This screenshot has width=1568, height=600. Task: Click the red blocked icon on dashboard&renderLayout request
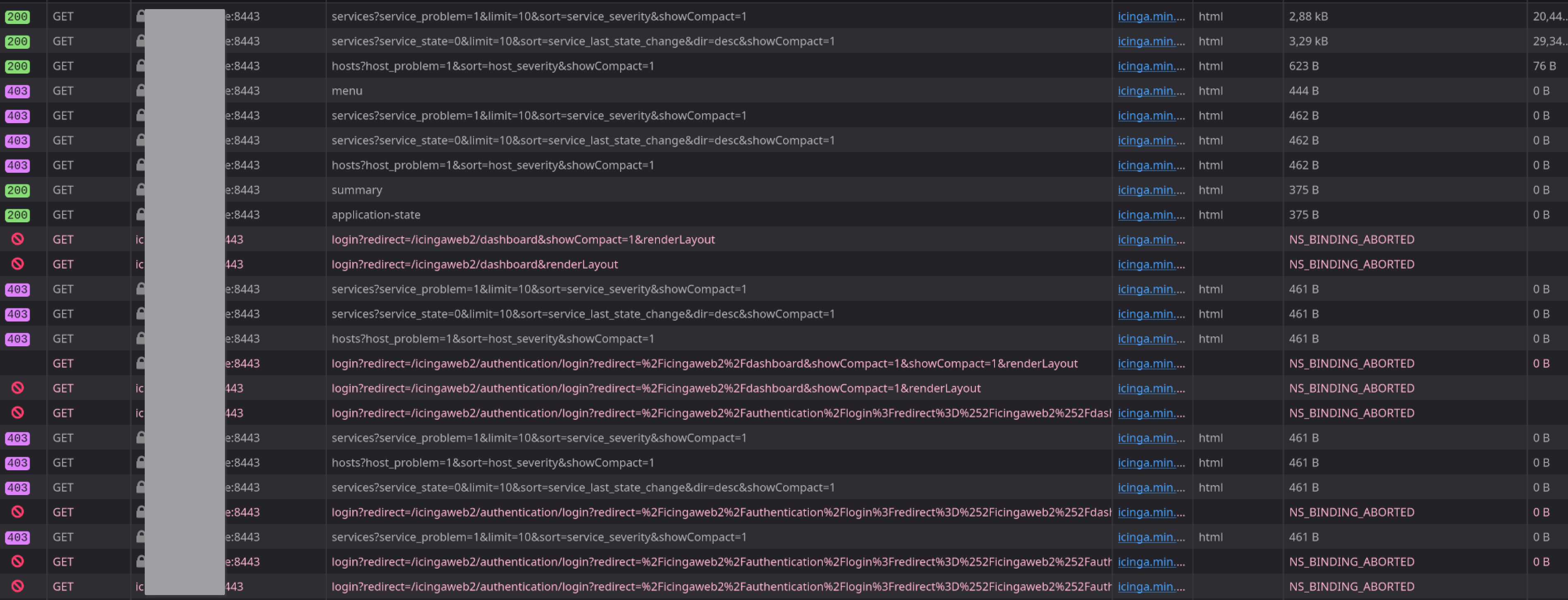pos(18,264)
